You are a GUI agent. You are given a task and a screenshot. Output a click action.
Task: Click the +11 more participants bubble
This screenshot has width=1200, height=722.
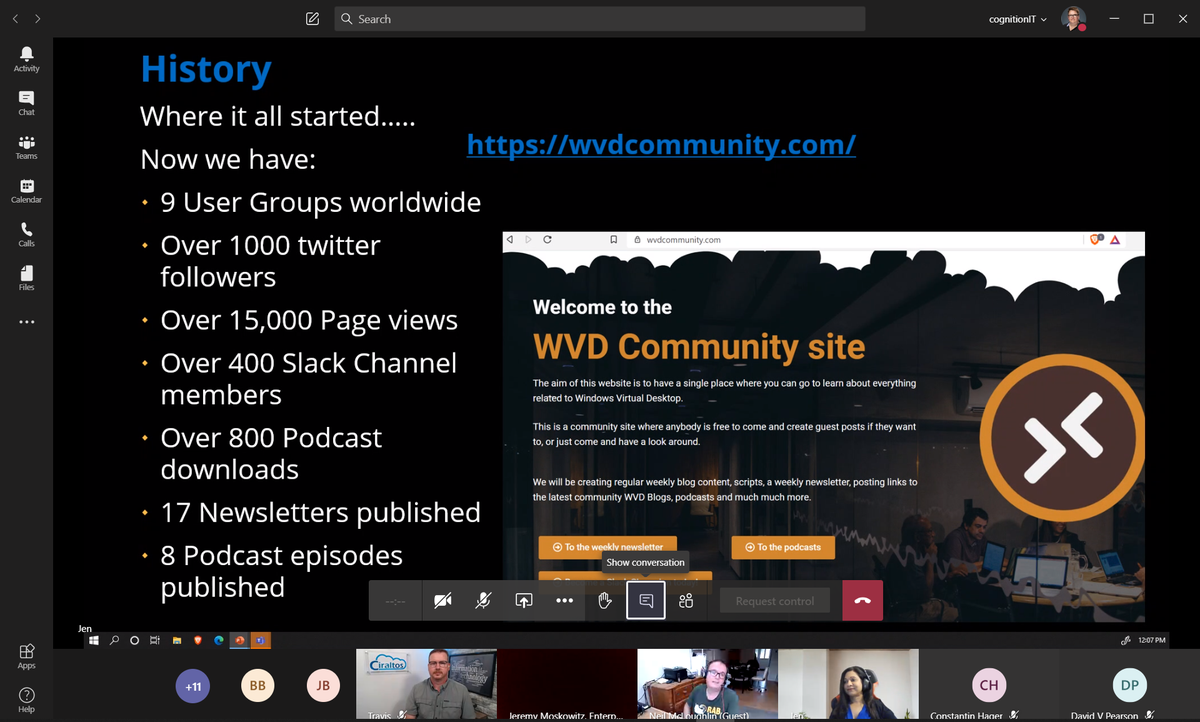click(x=193, y=686)
